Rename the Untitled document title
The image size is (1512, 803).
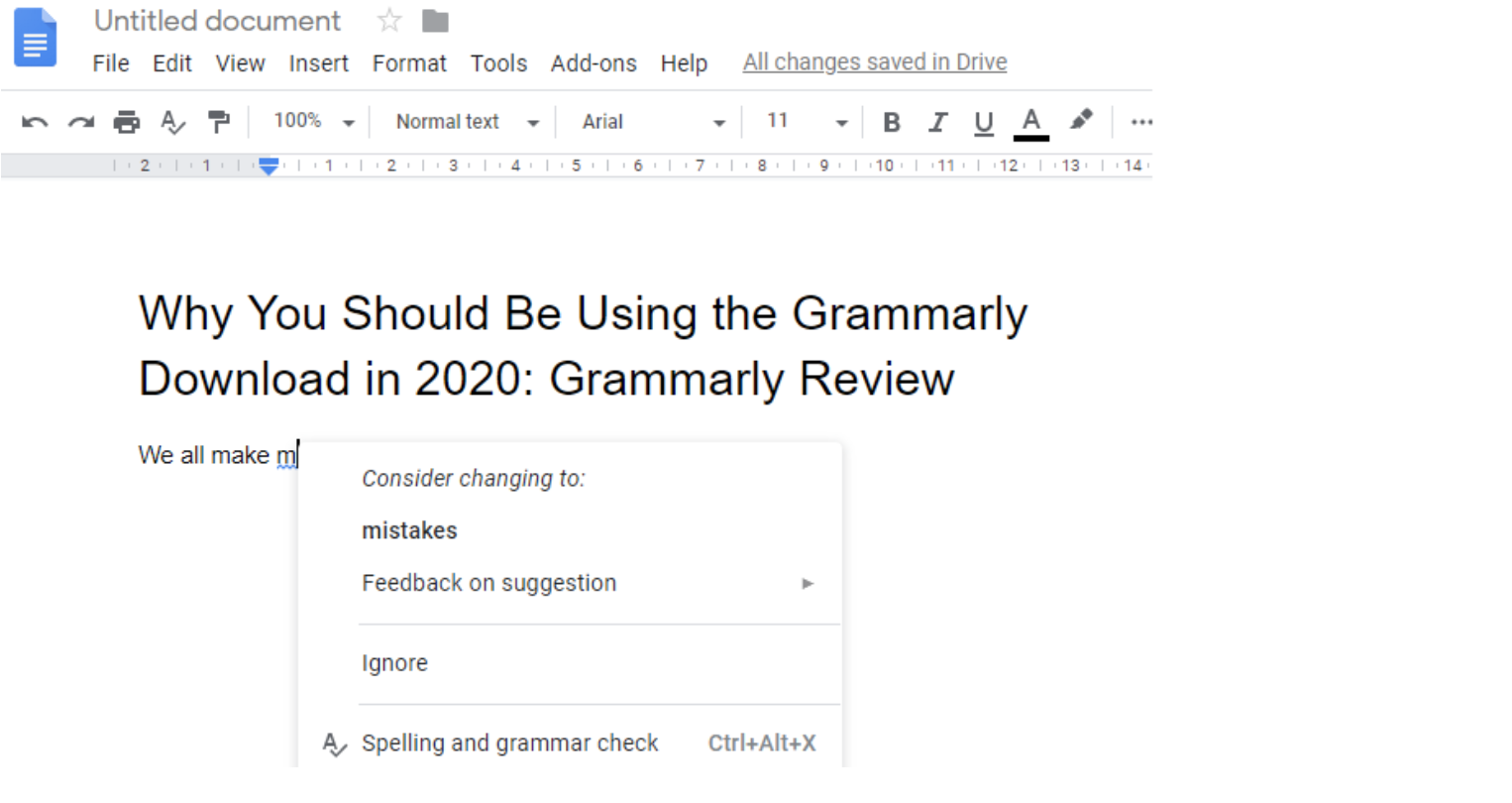(217, 20)
